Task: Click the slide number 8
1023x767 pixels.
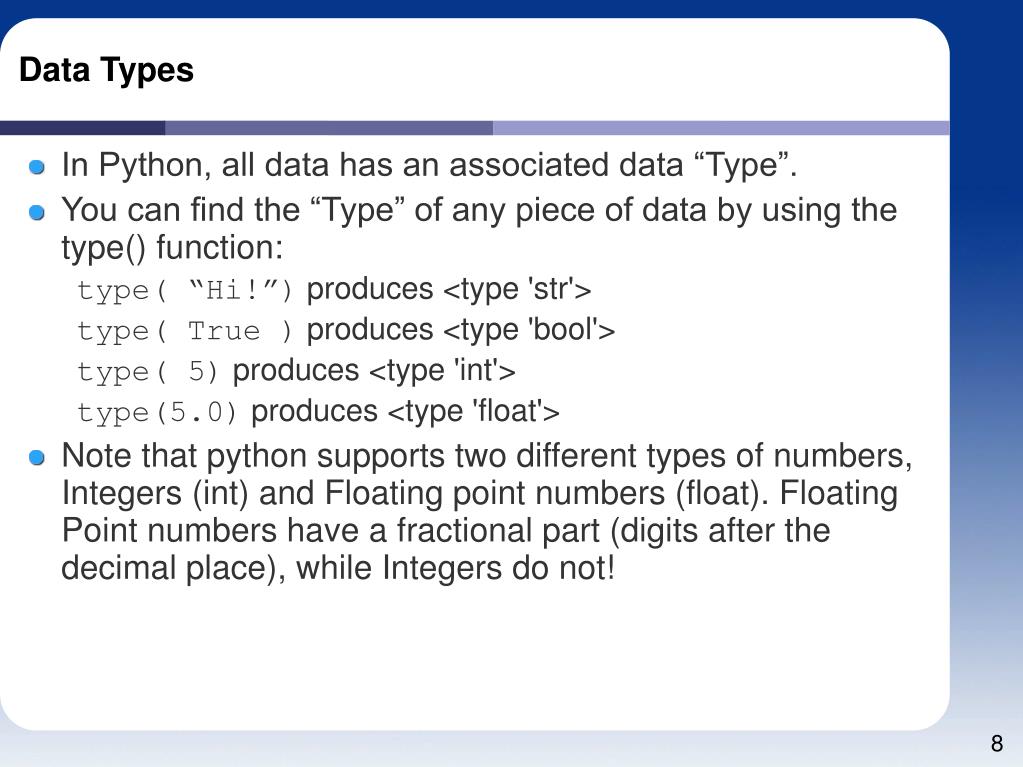Action: (x=996, y=744)
